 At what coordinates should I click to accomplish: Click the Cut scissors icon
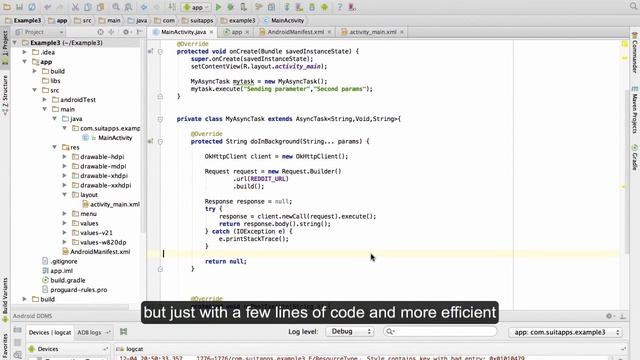(x=75, y=7)
